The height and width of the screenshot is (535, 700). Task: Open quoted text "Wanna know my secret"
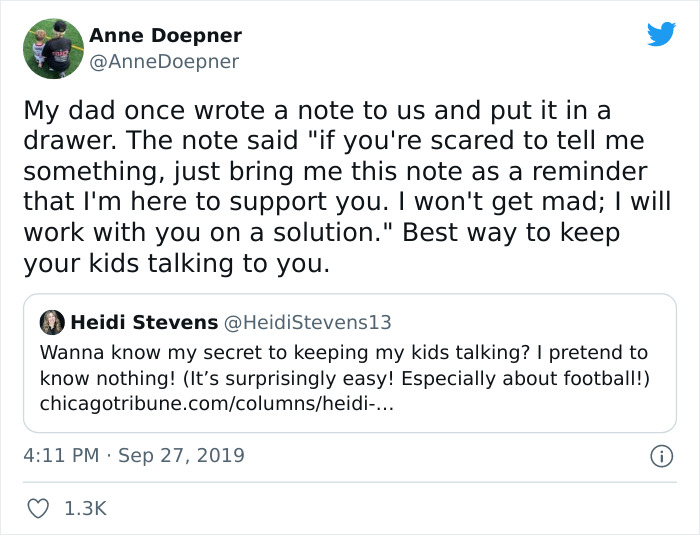[x=343, y=352]
